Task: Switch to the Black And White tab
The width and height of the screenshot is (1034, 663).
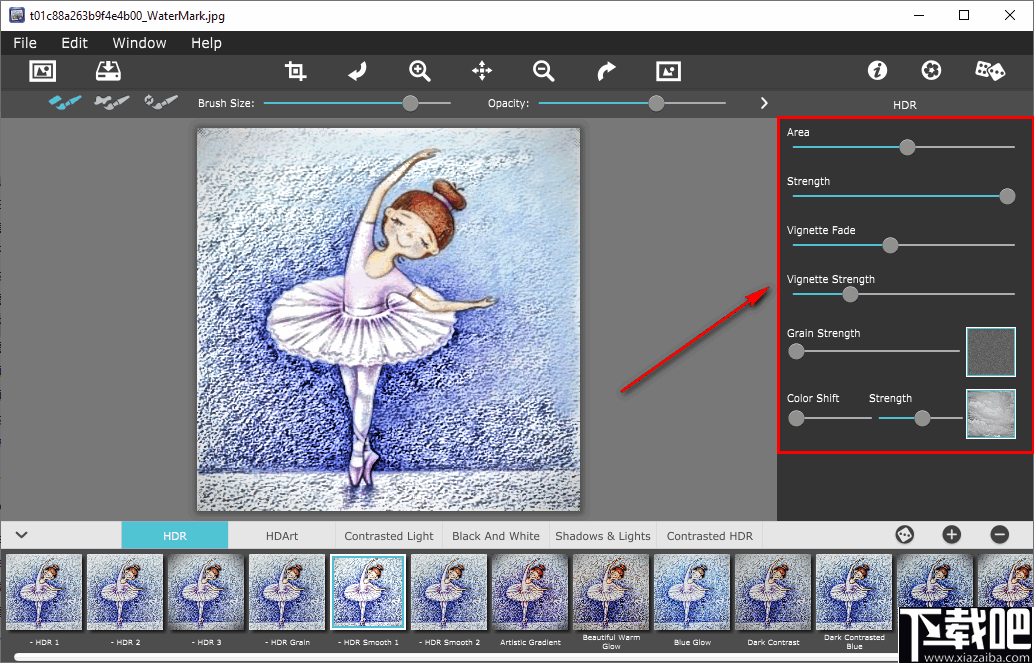Action: tap(495, 535)
